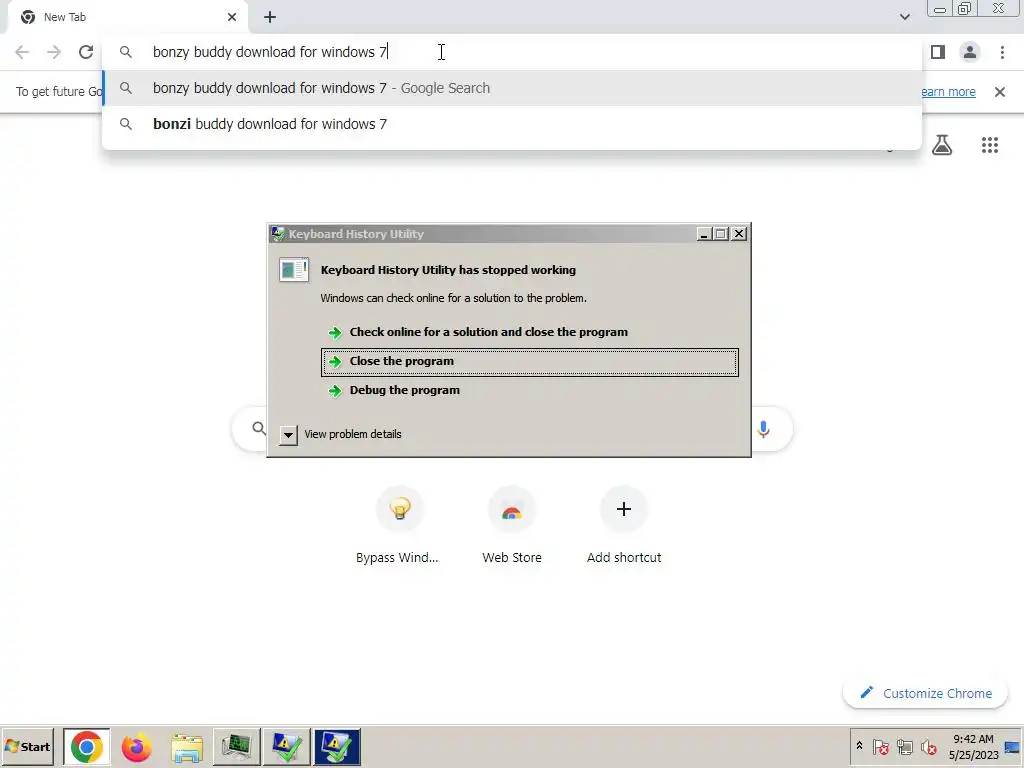Open the Learn more link
The image size is (1024, 768).
coord(948,92)
